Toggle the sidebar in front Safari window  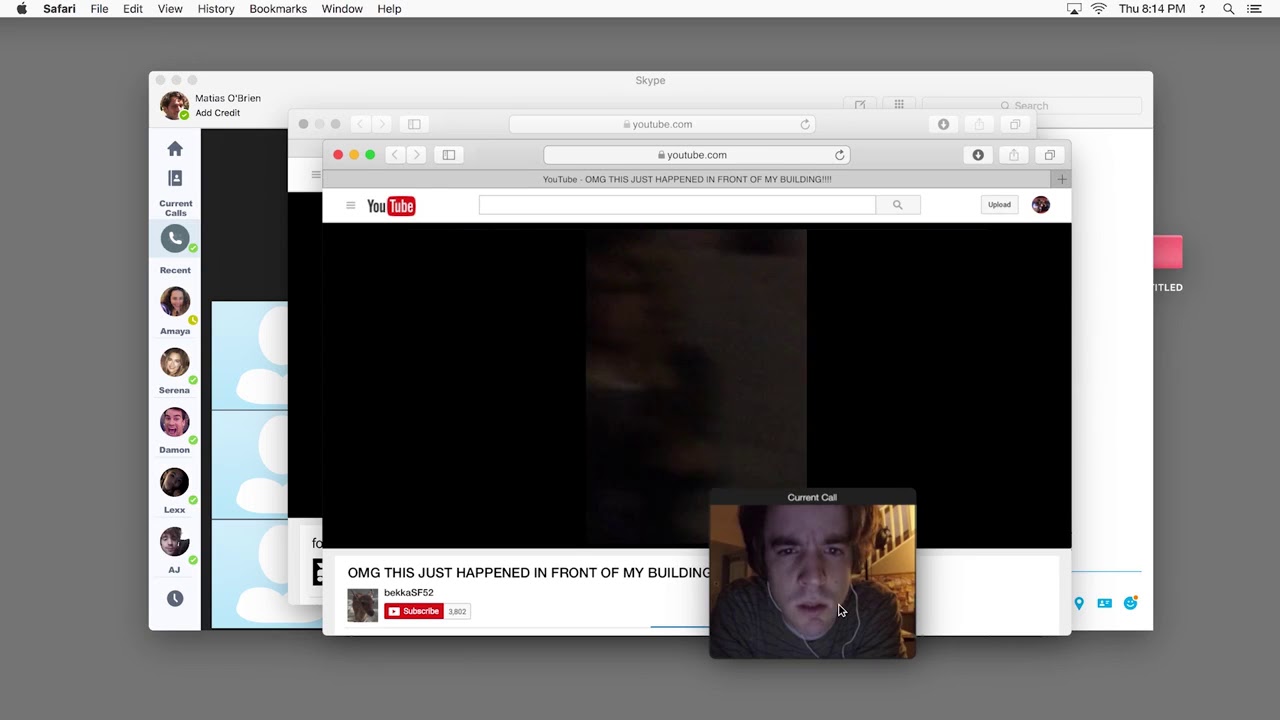(449, 155)
